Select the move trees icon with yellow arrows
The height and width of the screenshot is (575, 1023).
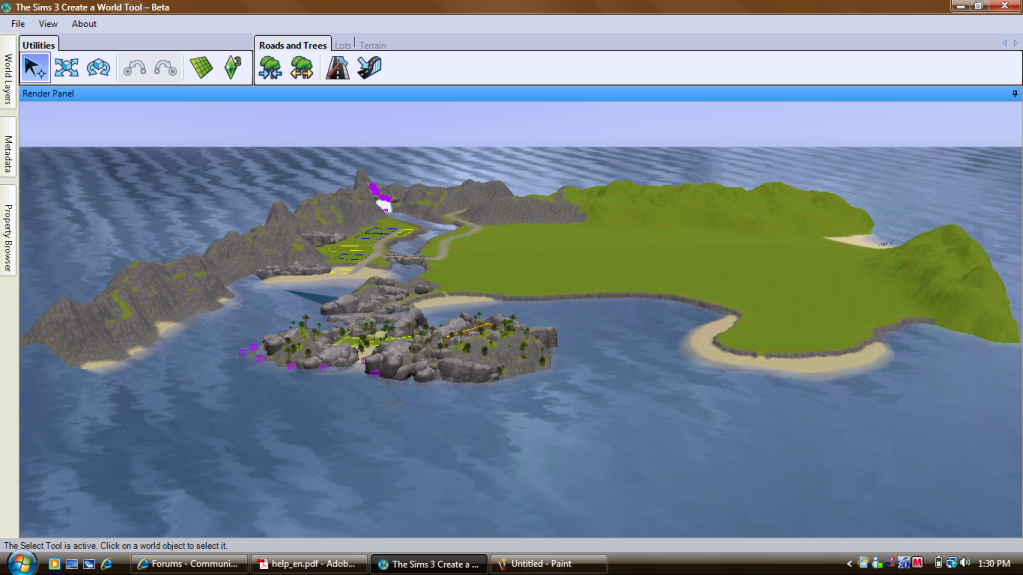click(x=301, y=68)
